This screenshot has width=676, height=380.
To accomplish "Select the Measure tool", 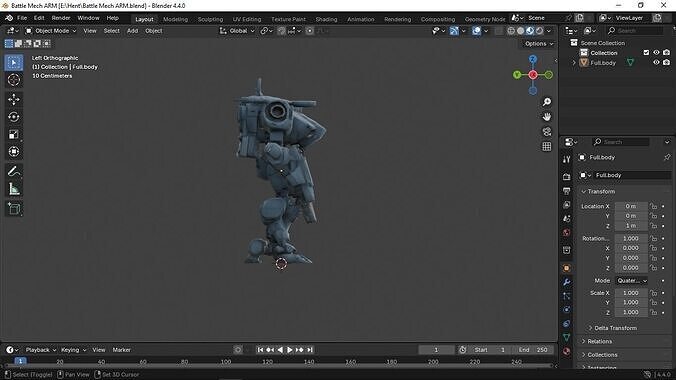I will (x=14, y=189).
